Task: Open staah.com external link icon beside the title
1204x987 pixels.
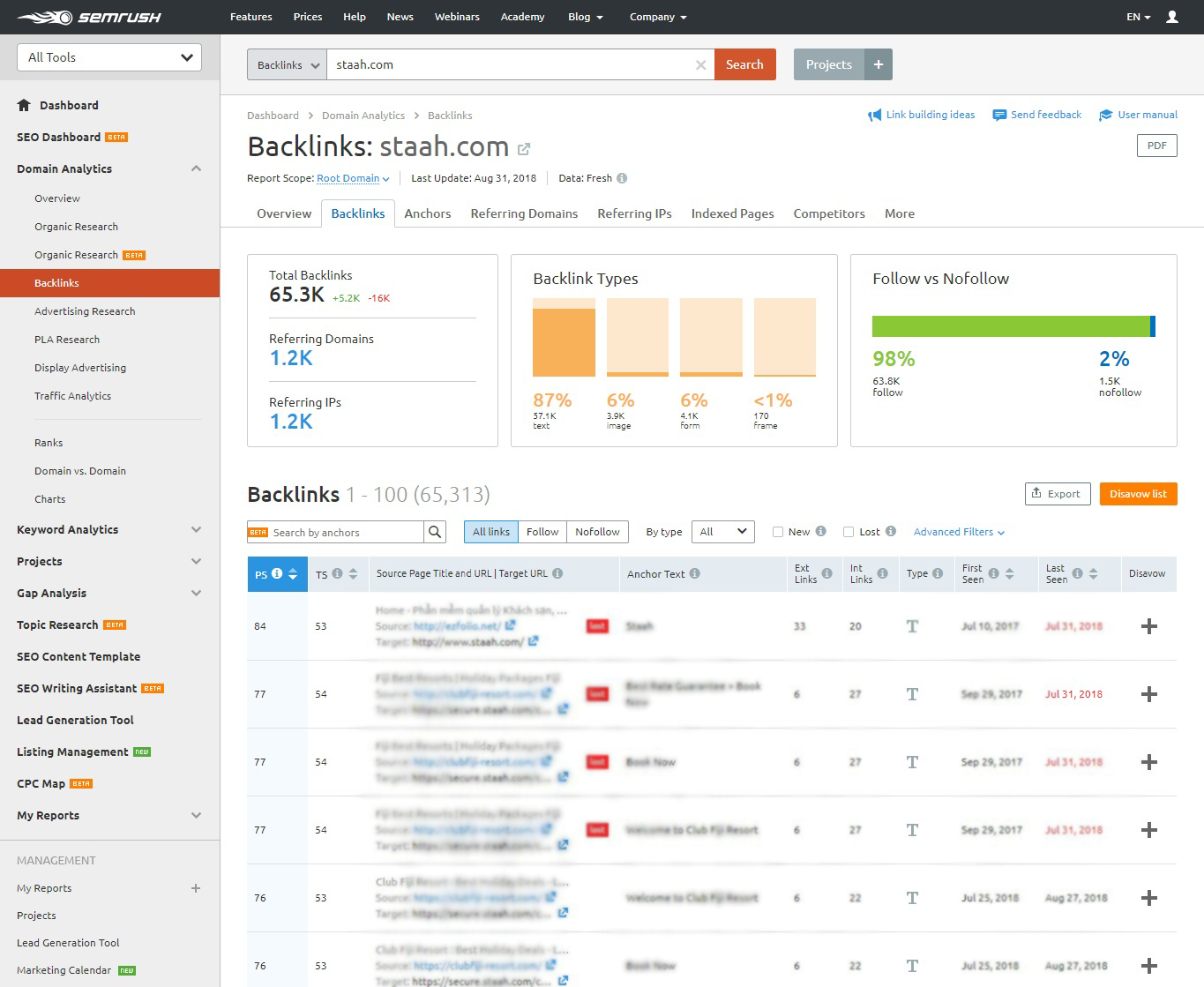Action: 524,148
